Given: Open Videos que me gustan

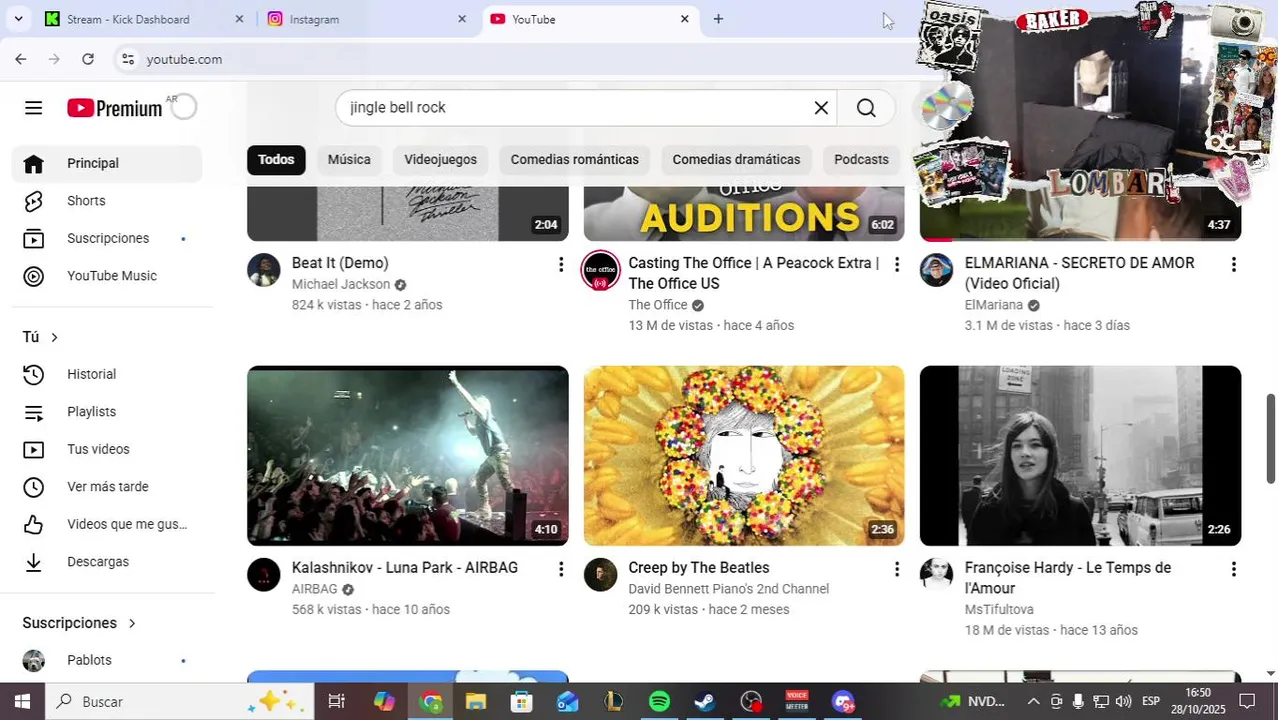Looking at the screenshot, I should 107,524.
